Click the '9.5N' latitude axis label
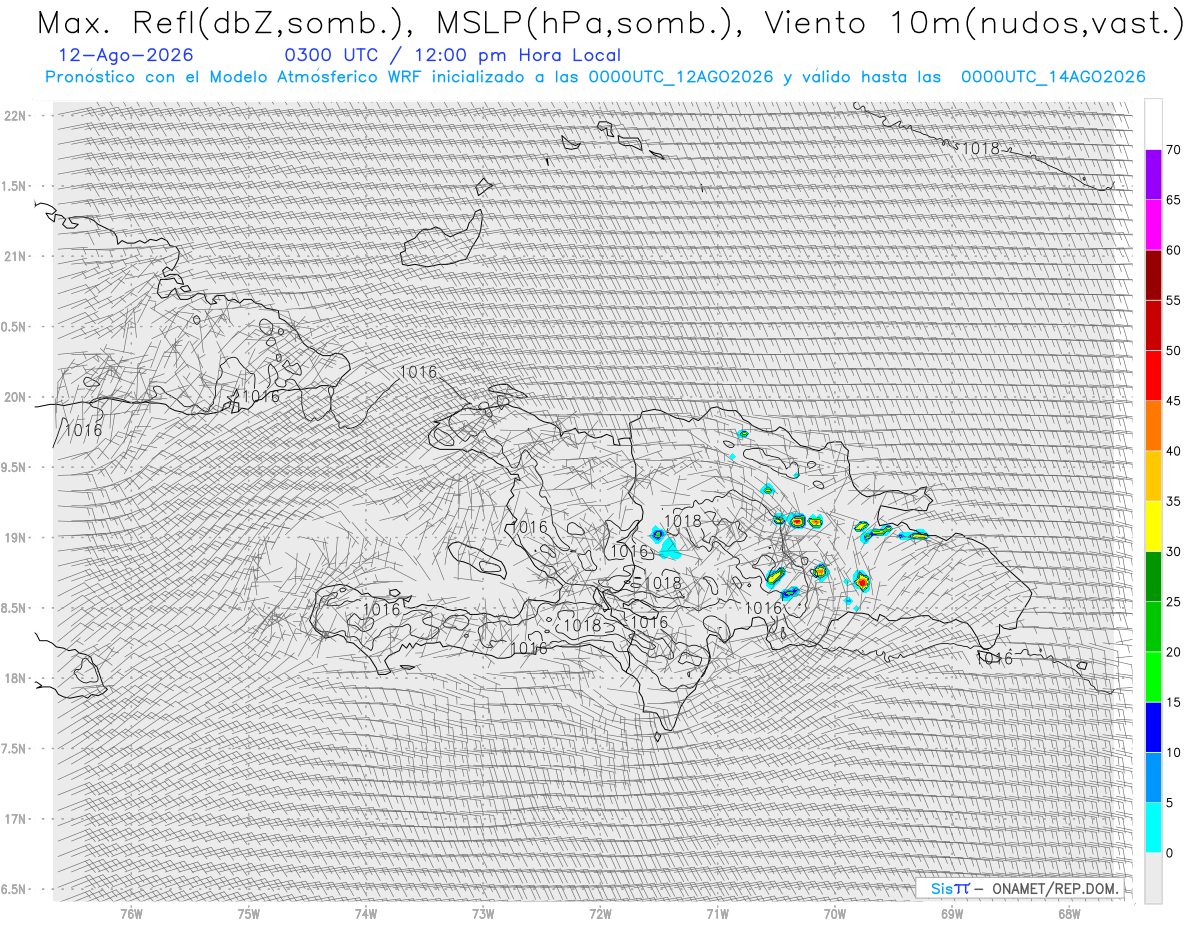The image size is (1200, 927). pyautogui.click(x=12, y=467)
